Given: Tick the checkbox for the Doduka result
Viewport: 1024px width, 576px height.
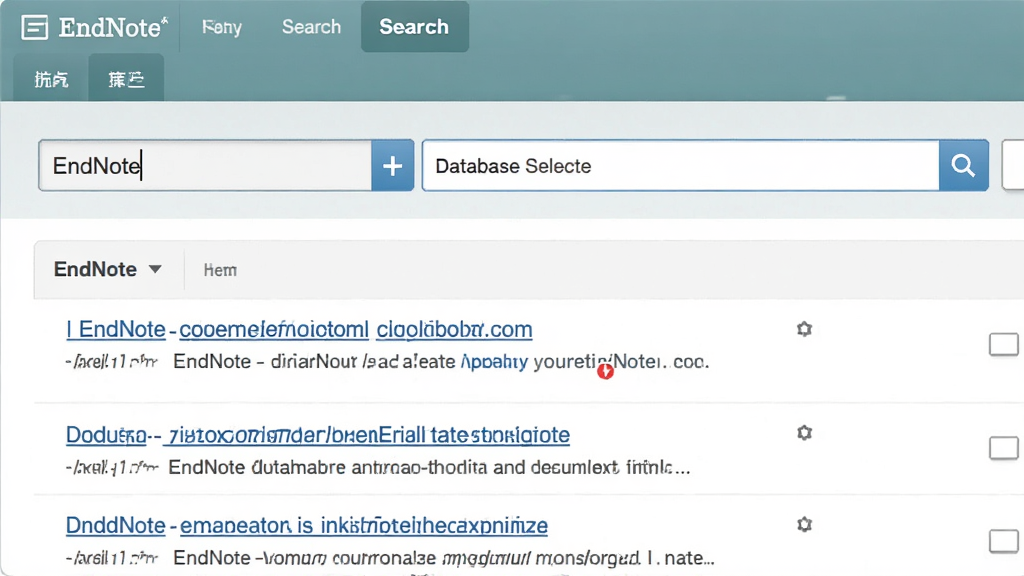Looking at the screenshot, I should 1004,448.
